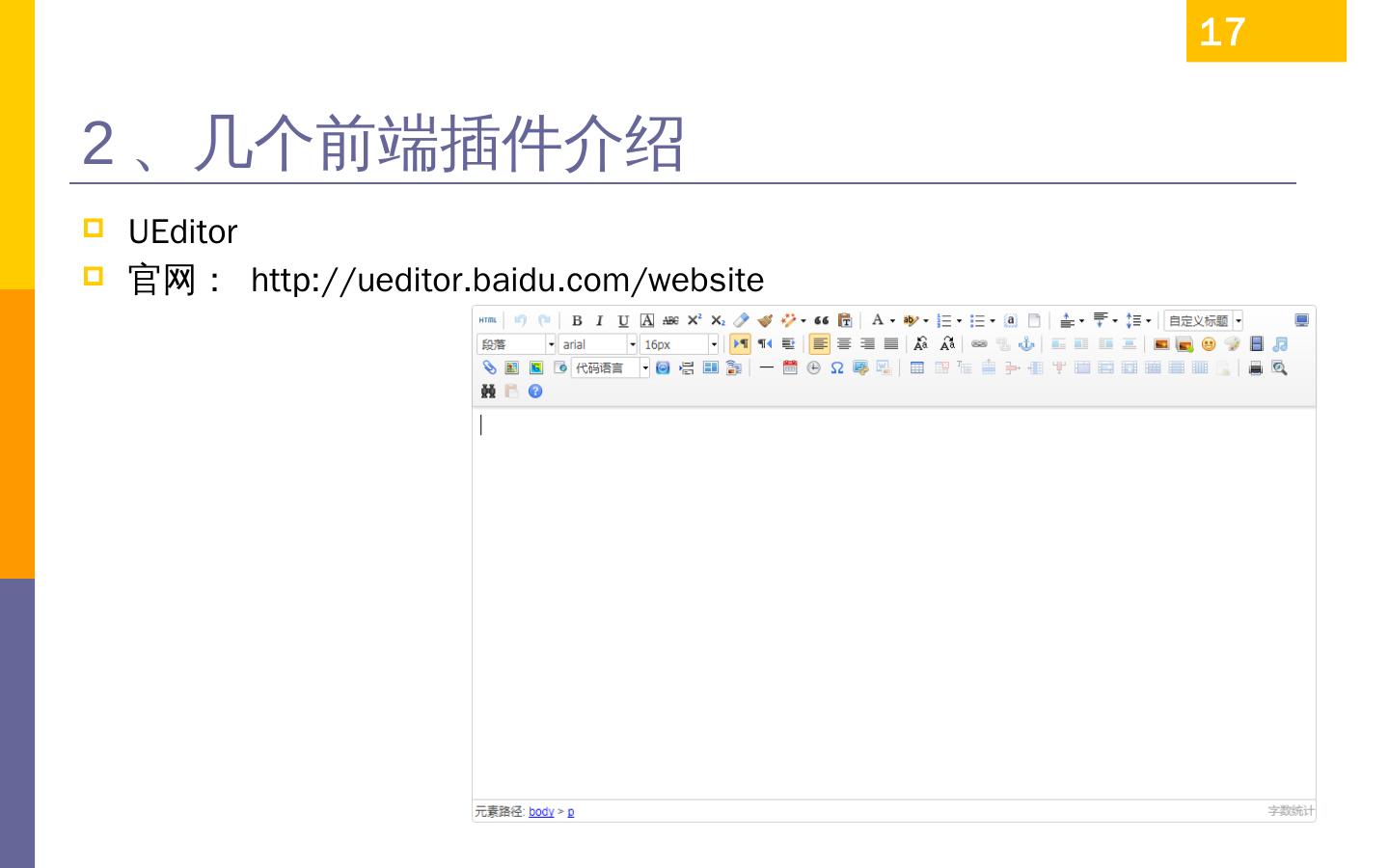This screenshot has height=868, width=1389.
Task: Print the document
Action: [x=1256, y=367]
